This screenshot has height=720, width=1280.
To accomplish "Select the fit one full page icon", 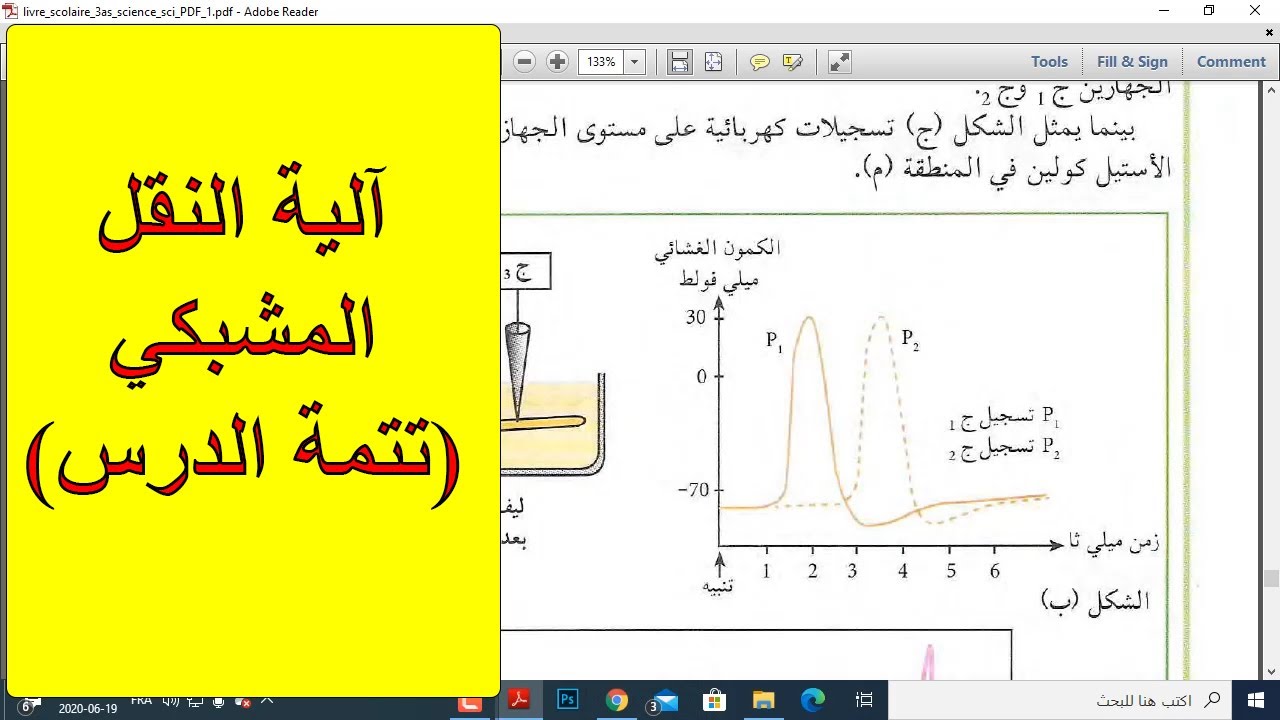I will 713,62.
